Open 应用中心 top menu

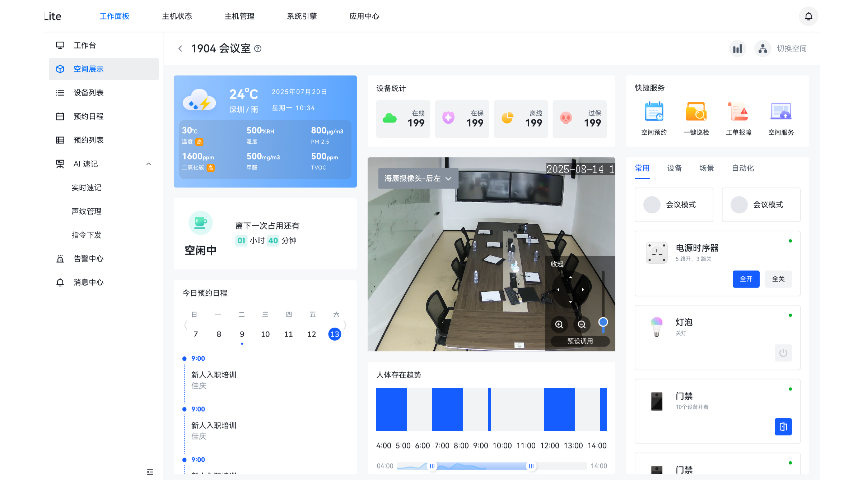(x=364, y=16)
